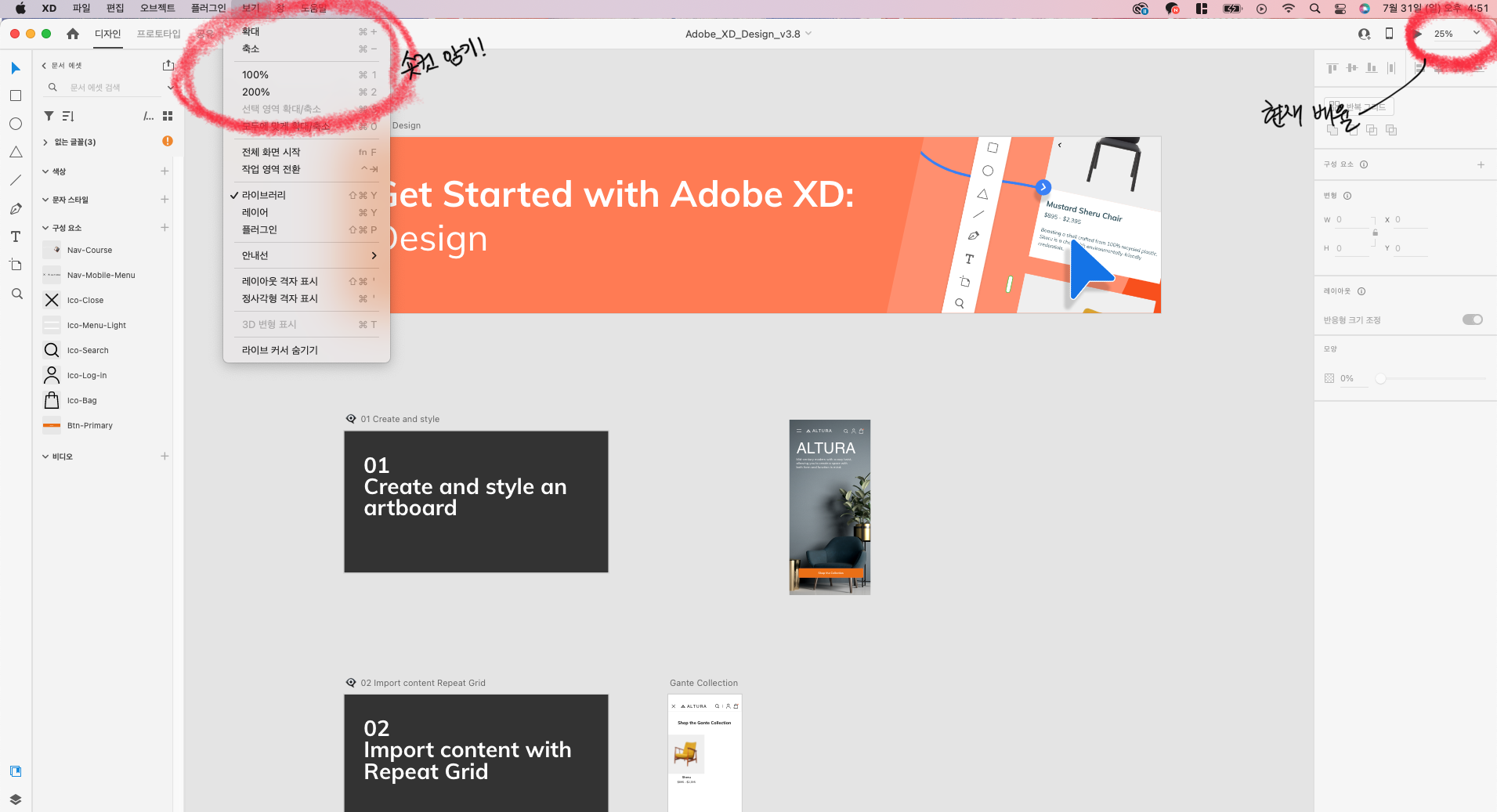The height and width of the screenshot is (812, 1497).
Task: Select the Polygon tool
Action: 16,152
